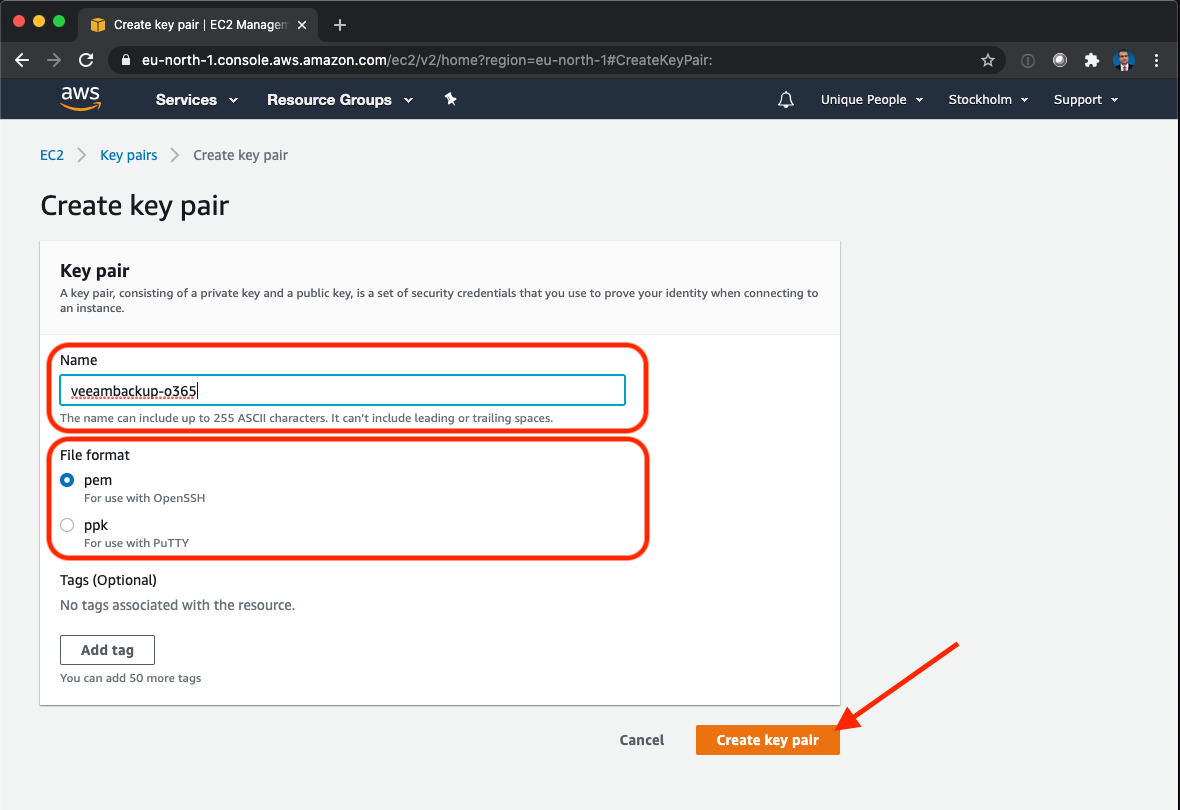Click the Create key pair button
The image size is (1180, 810).
pyautogui.click(x=768, y=740)
